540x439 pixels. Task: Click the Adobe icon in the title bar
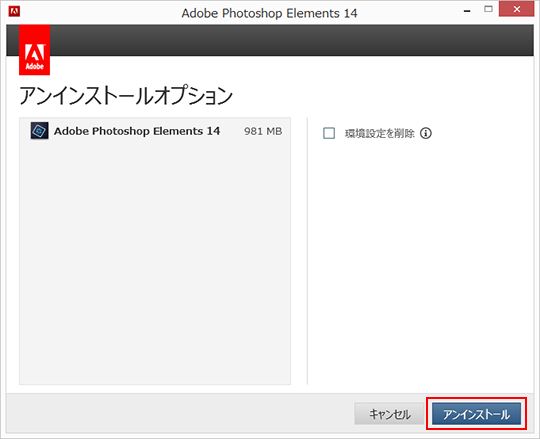14,11
